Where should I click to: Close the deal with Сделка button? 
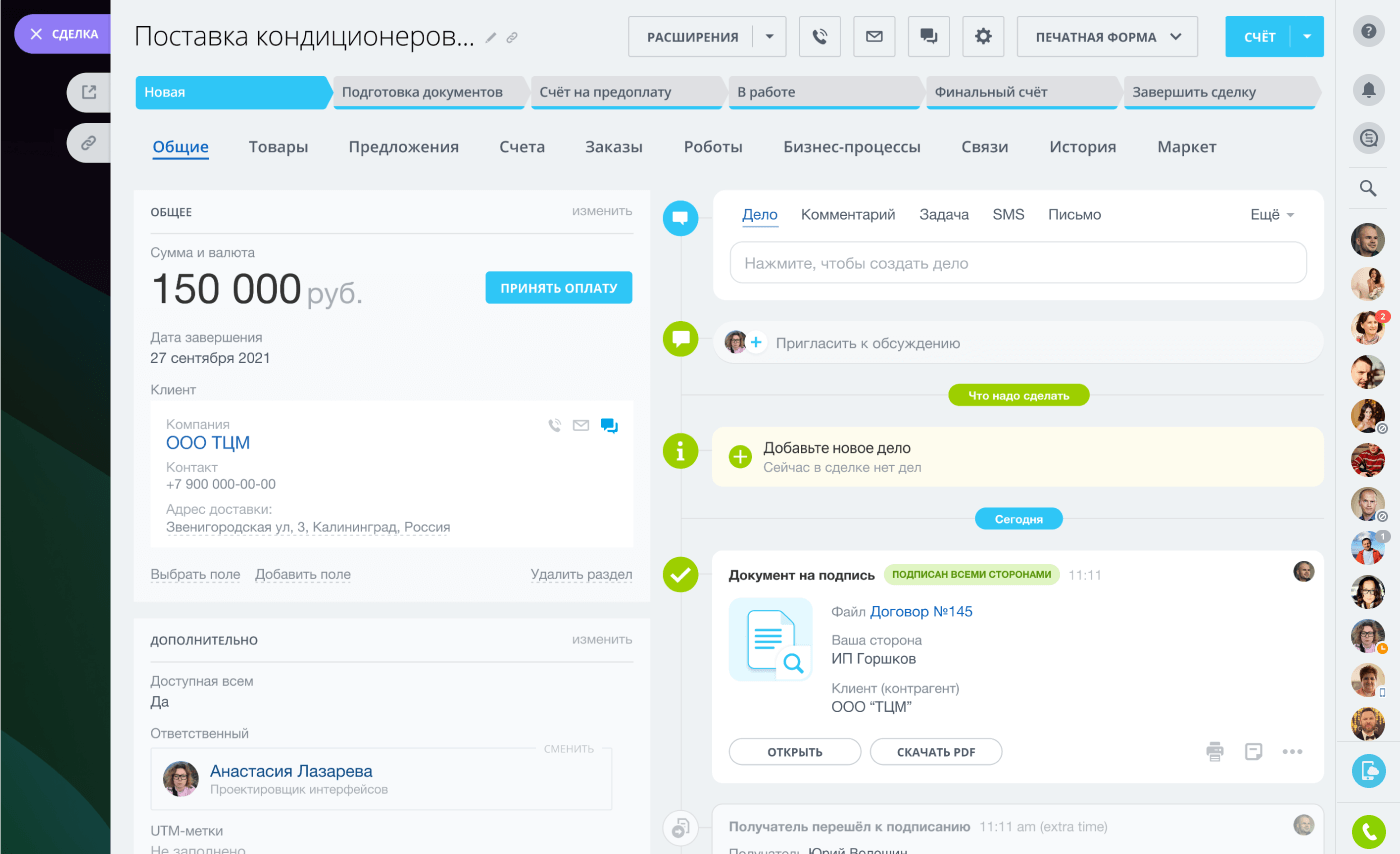[64, 34]
